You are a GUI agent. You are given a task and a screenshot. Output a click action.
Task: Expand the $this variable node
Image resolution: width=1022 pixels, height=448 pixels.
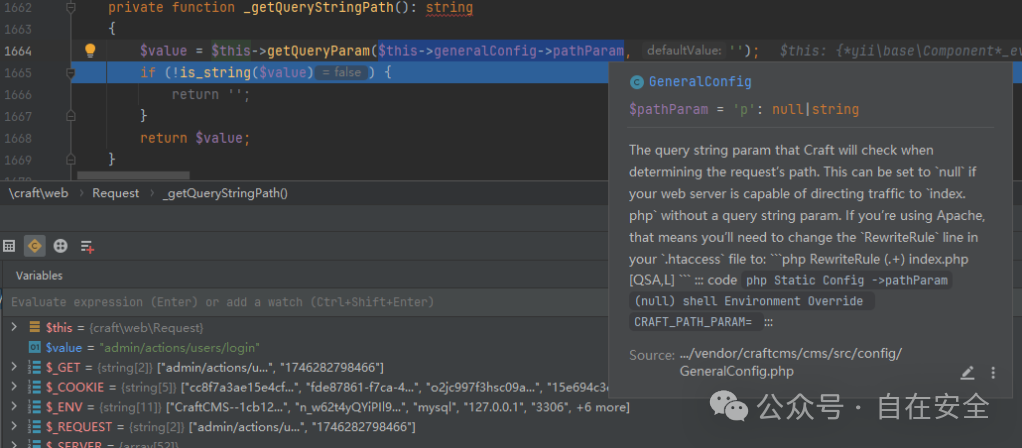[x=14, y=327]
